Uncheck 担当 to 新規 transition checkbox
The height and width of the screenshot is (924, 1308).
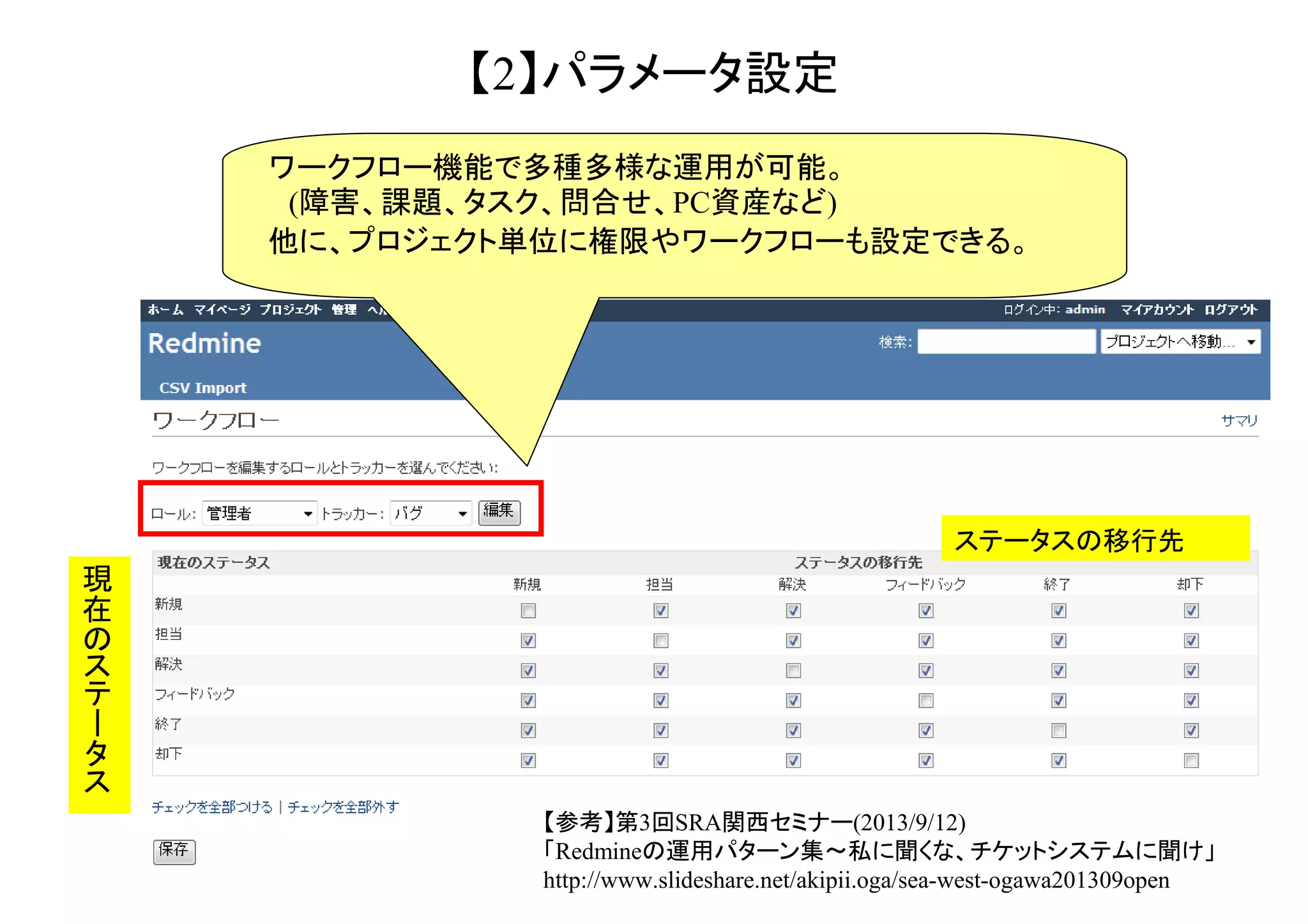[528, 640]
